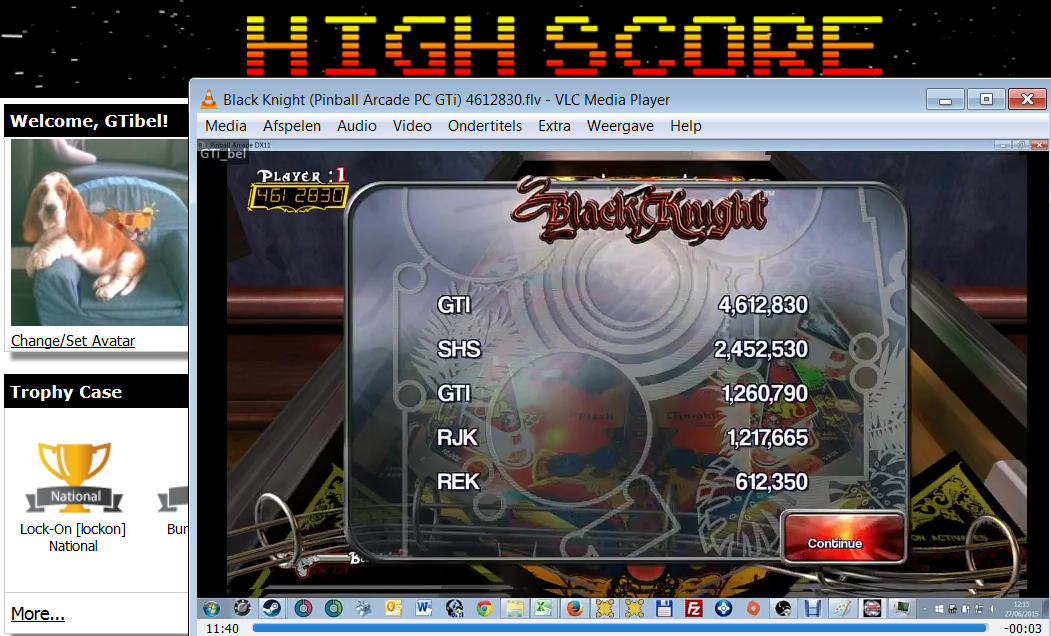The image size is (1051, 636).
Task: Open the Video menu in VLC
Action: click(x=412, y=126)
